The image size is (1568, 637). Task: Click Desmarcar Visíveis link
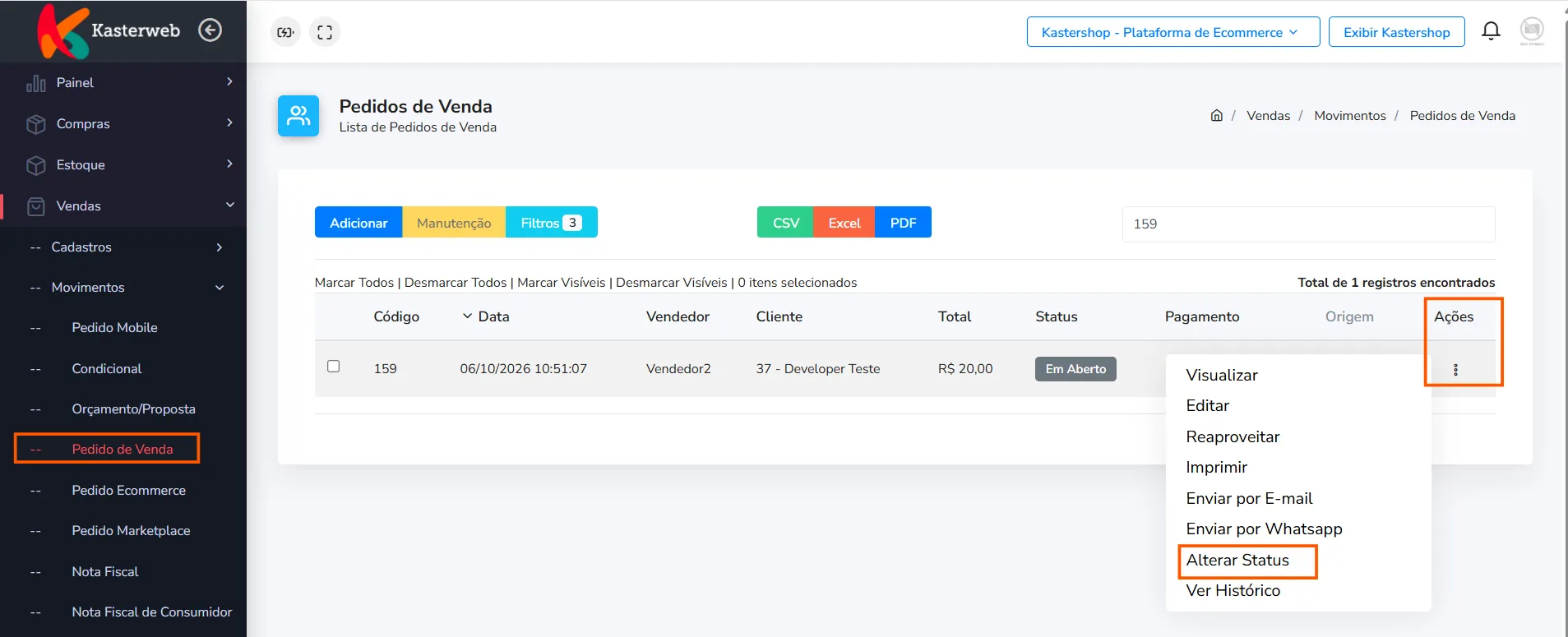pos(671,283)
